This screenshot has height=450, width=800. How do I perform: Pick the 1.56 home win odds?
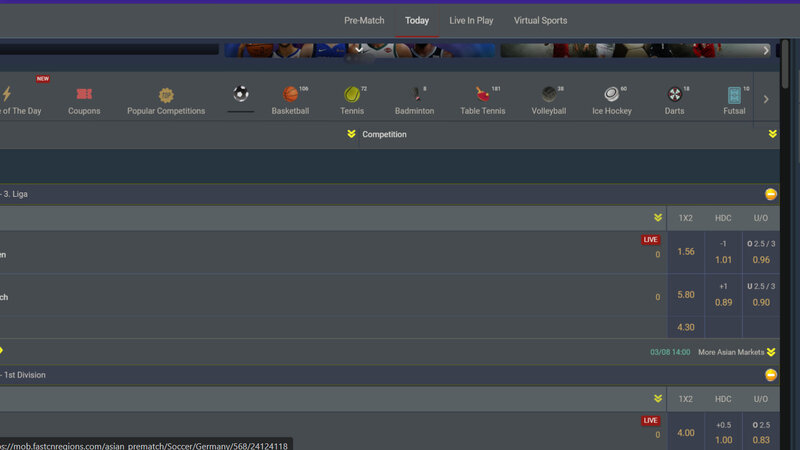point(686,252)
